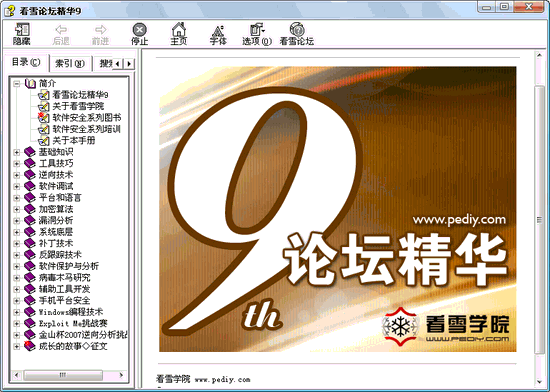Click the 看雪论坛 toolbar icon
The image size is (550, 392).
[297, 29]
